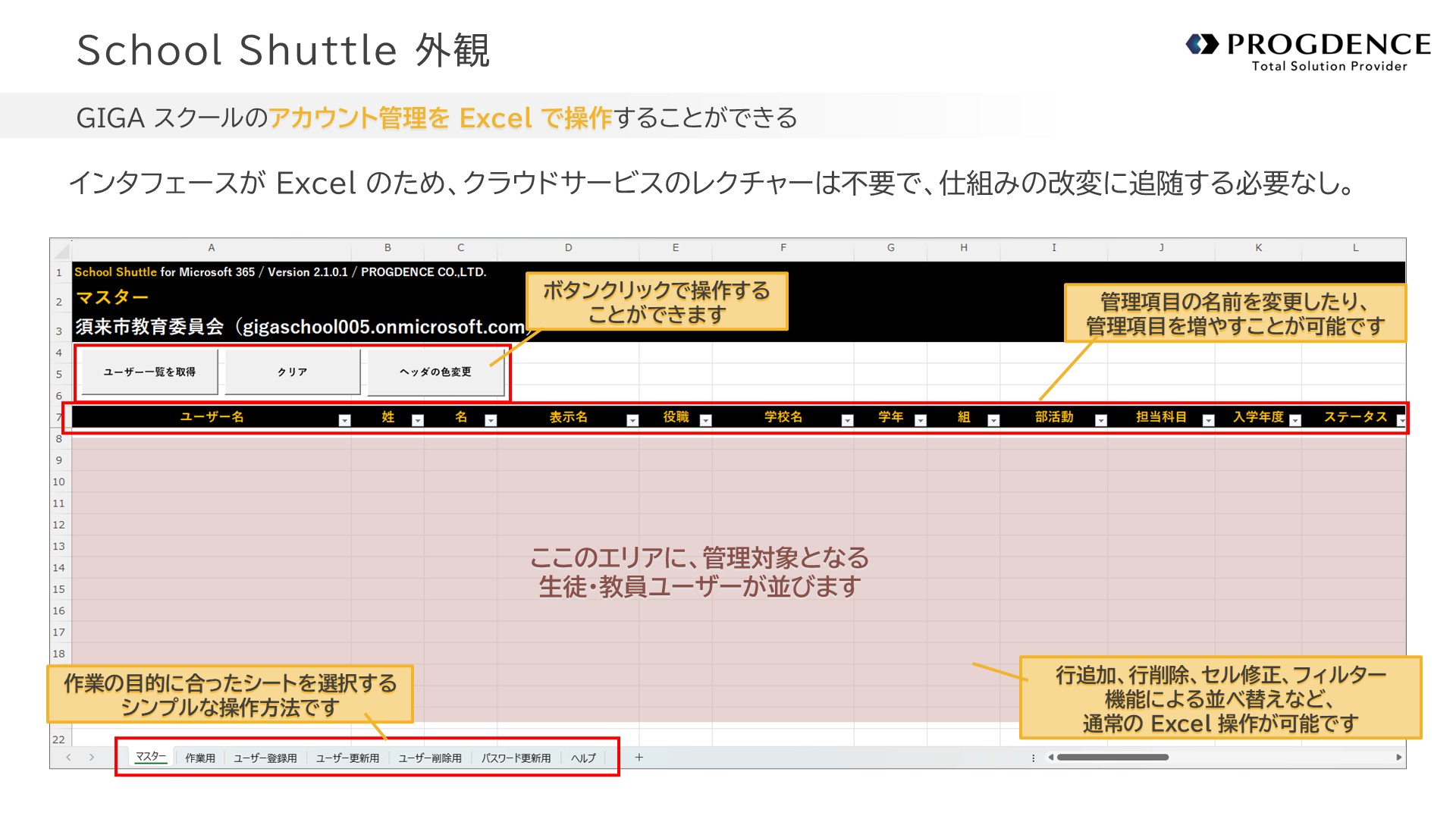
Task: Select column D header
Action: [568, 248]
